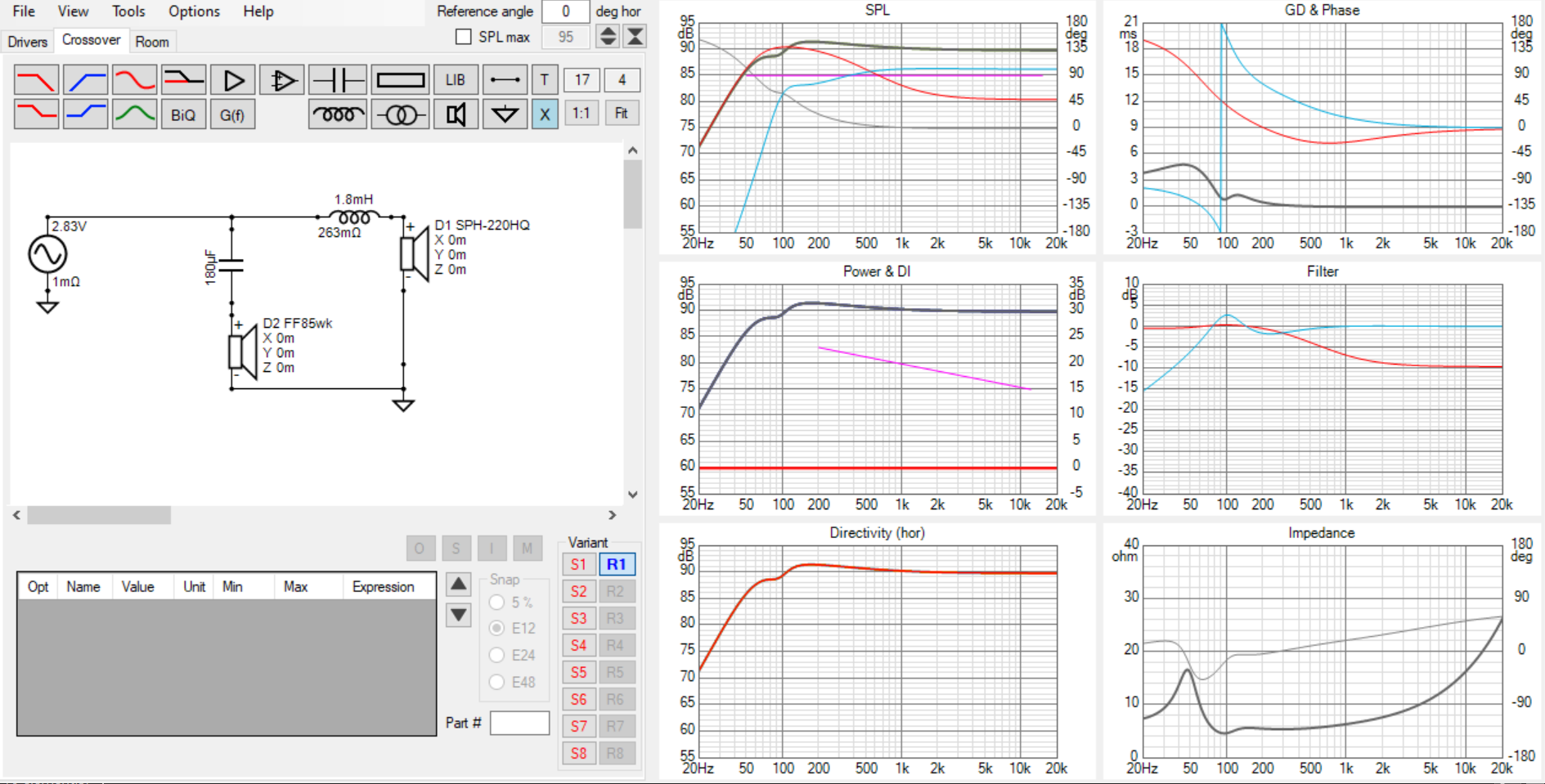Move parameter row up with the up arrow
This screenshot has height=784, width=1545.
[459, 584]
